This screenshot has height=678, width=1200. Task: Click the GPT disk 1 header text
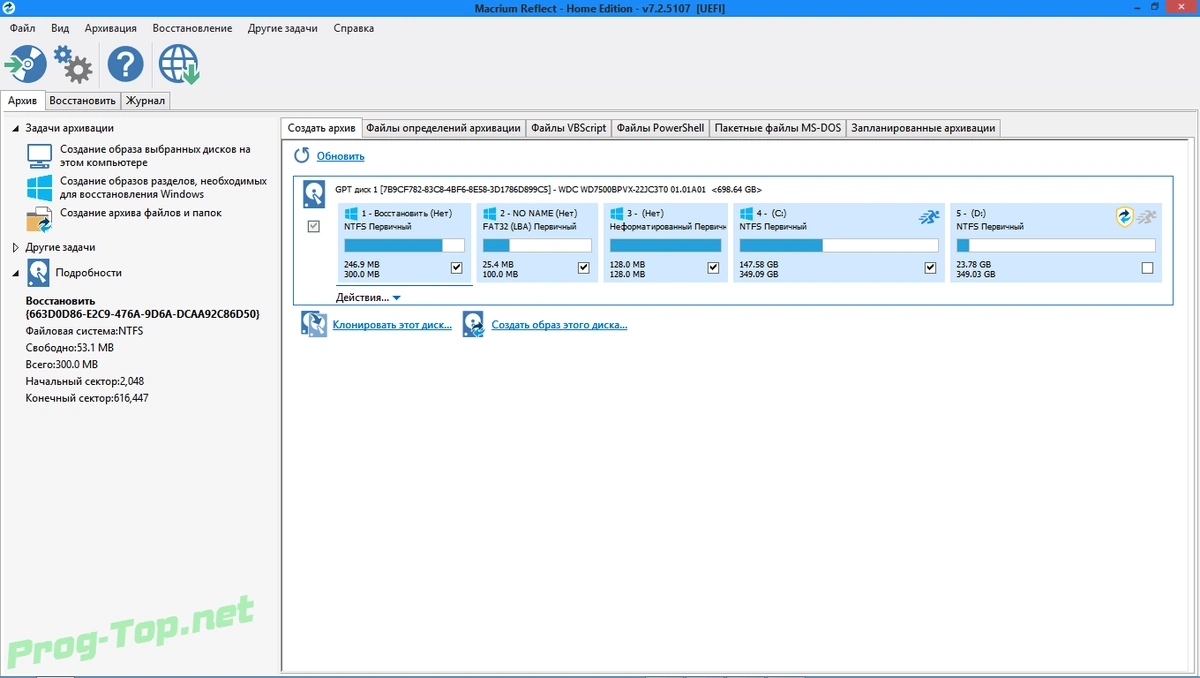(548, 189)
